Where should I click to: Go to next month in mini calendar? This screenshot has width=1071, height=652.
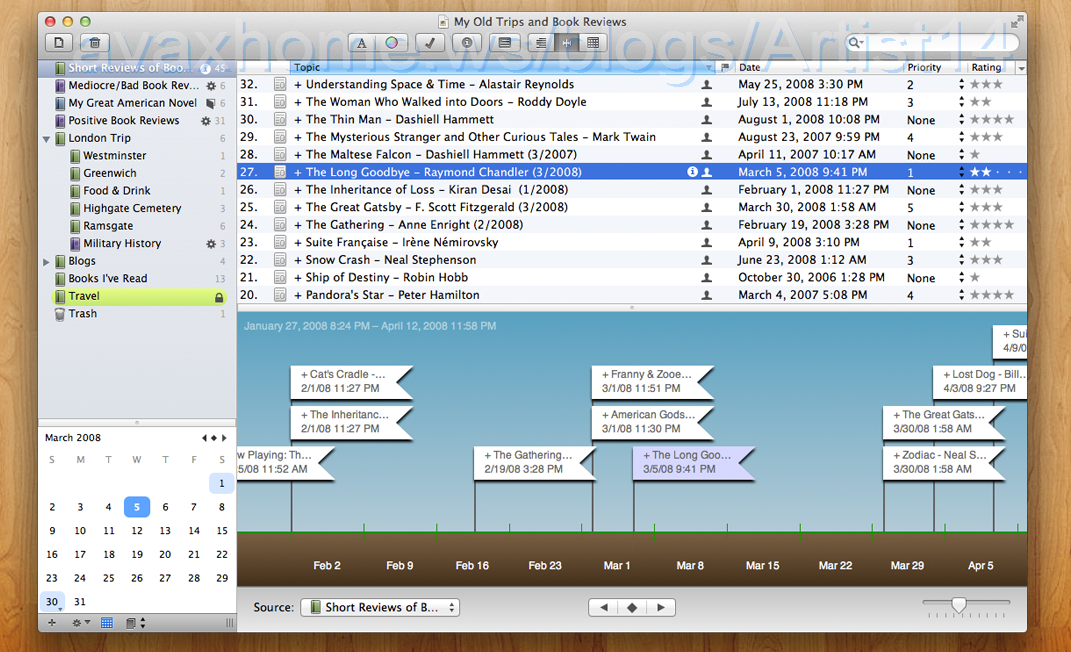[x=224, y=438]
